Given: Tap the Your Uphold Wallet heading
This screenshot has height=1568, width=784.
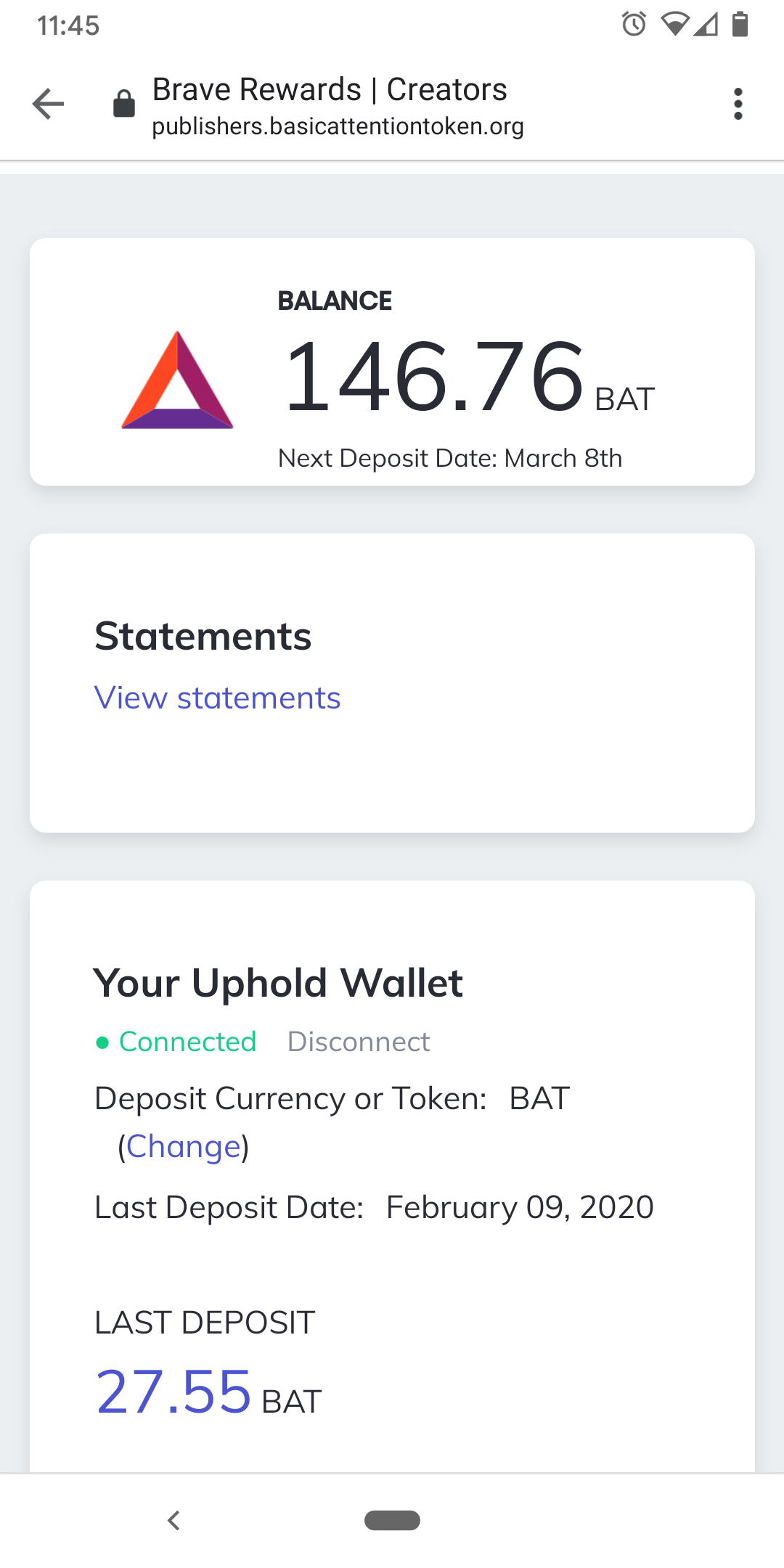Looking at the screenshot, I should coord(278,984).
